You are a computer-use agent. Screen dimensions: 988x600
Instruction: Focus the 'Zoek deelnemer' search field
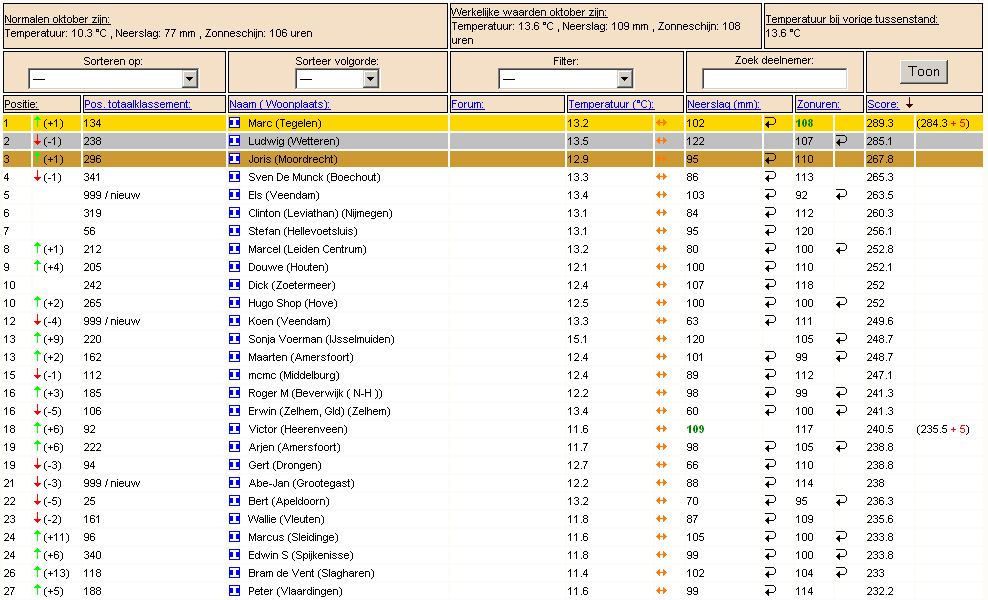click(774, 79)
